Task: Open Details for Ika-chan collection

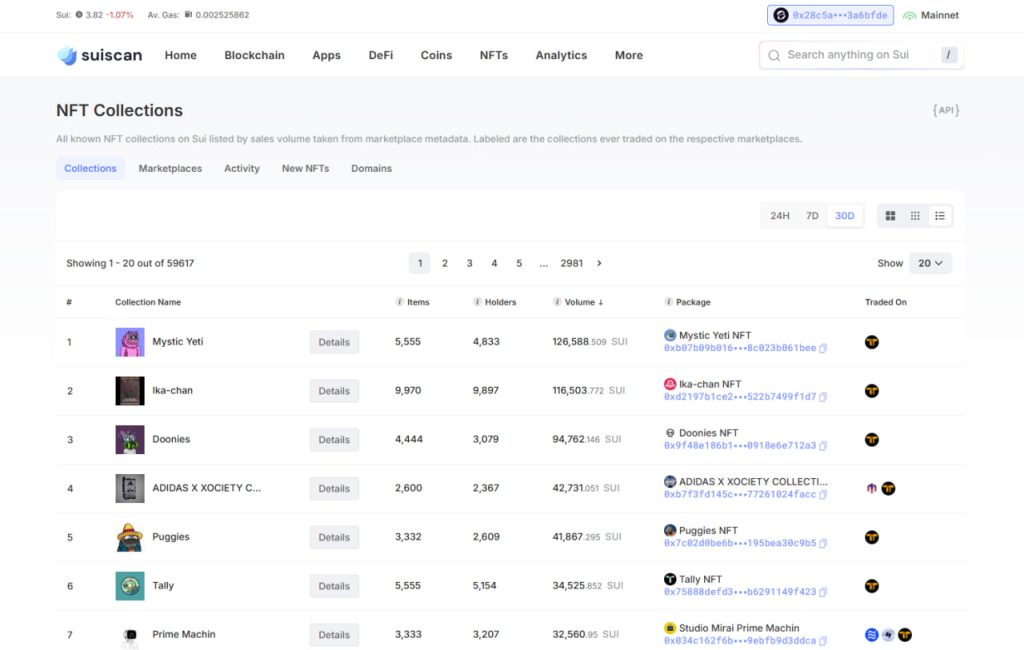Action: [334, 391]
